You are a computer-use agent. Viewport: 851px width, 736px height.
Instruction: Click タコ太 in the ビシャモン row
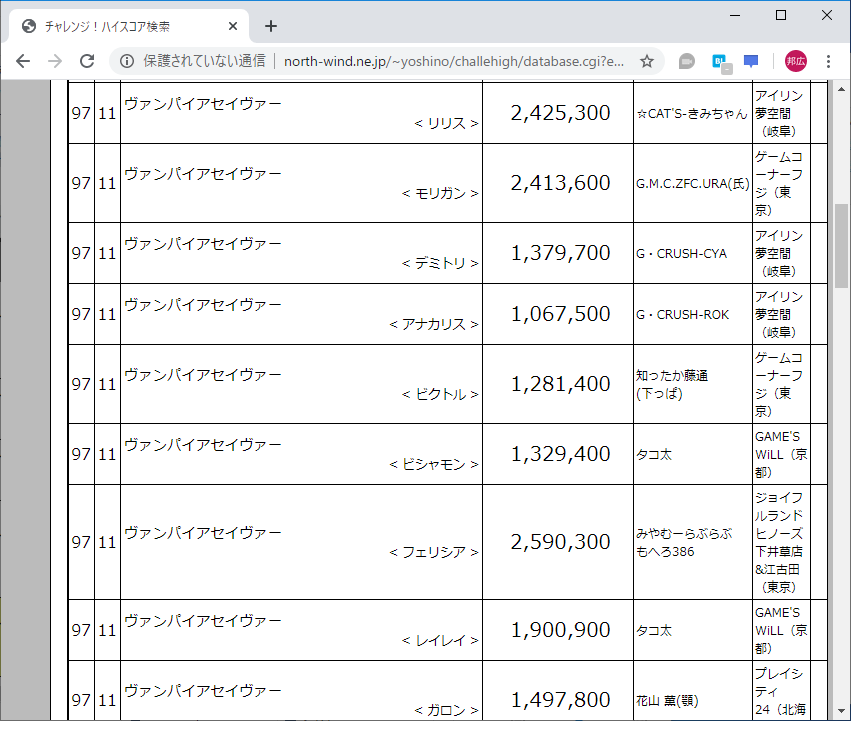click(x=654, y=454)
